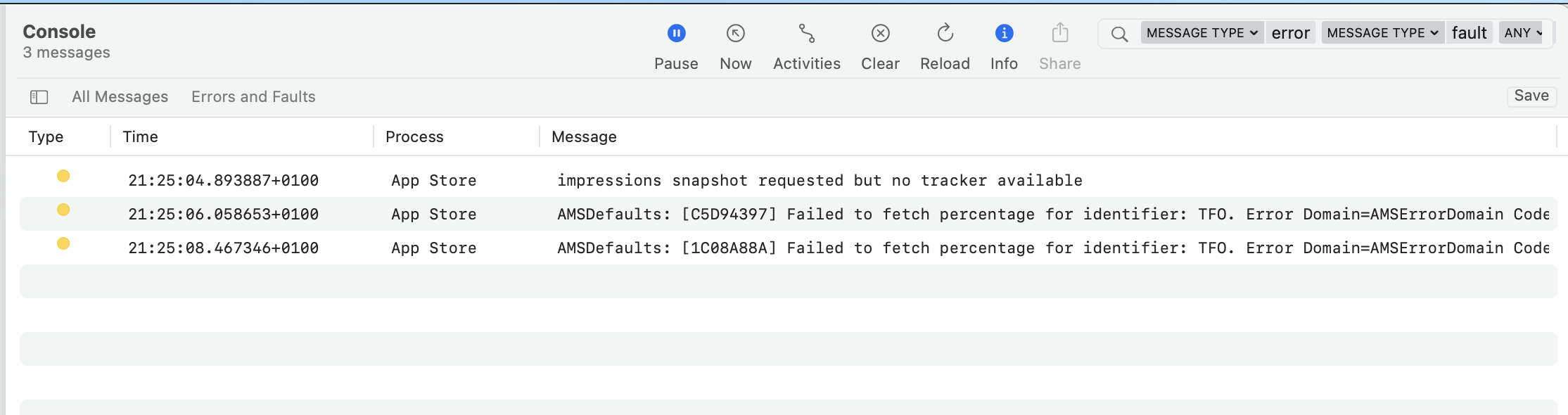Toggle the sidebar with the panel icon
Viewport: 1568px width, 415px height.
click(x=39, y=97)
